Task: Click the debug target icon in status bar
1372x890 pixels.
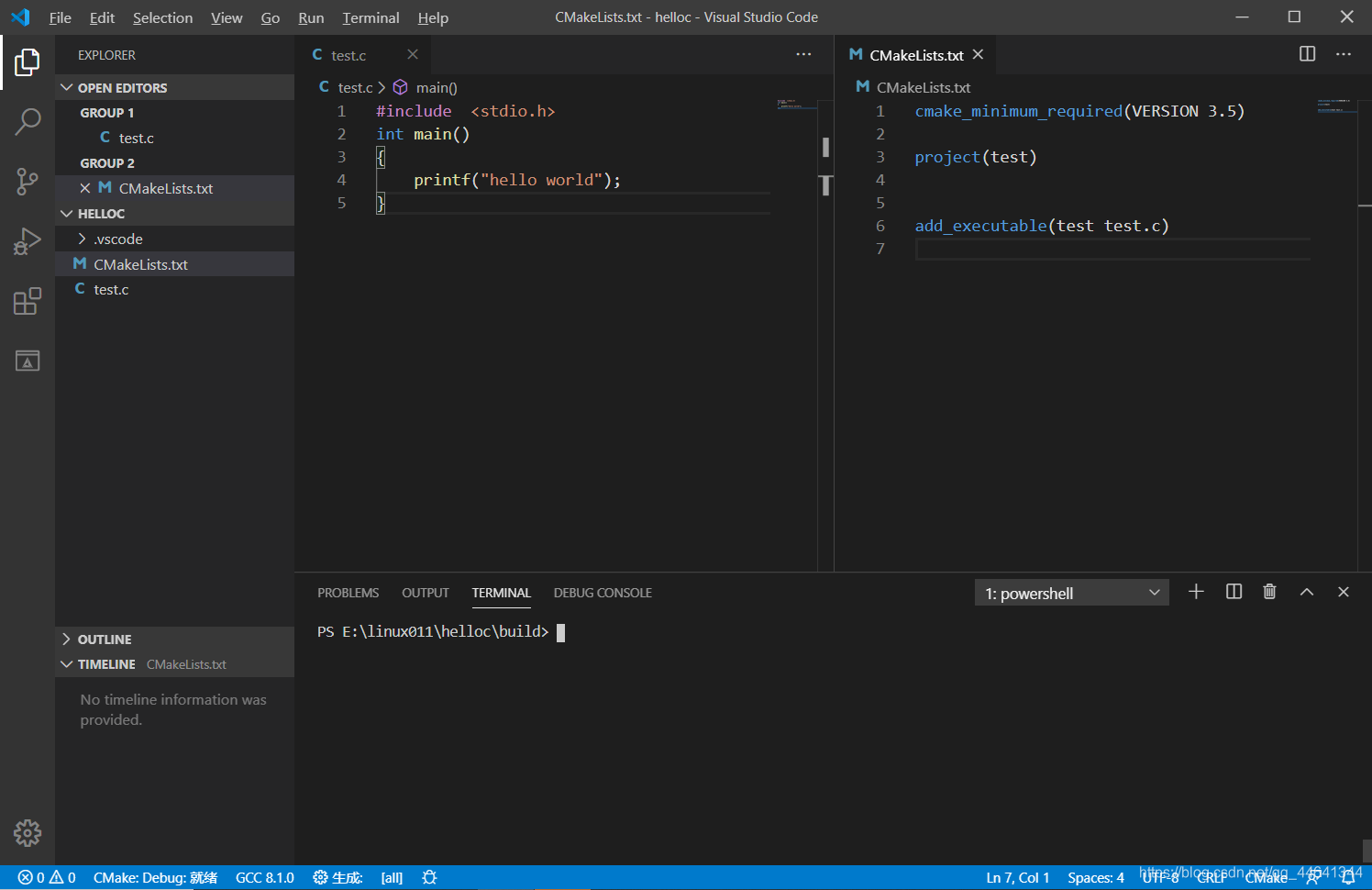Action: click(x=428, y=877)
